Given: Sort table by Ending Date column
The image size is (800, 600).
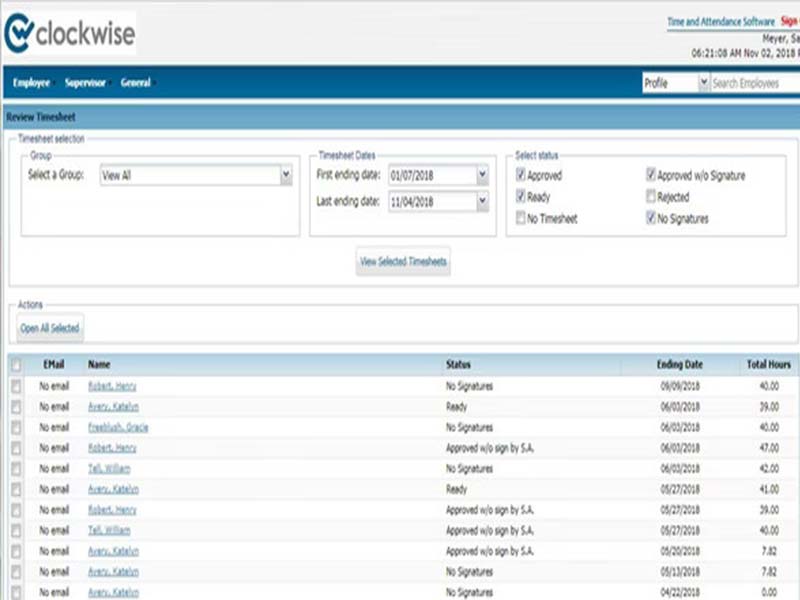Looking at the screenshot, I should 679,365.
